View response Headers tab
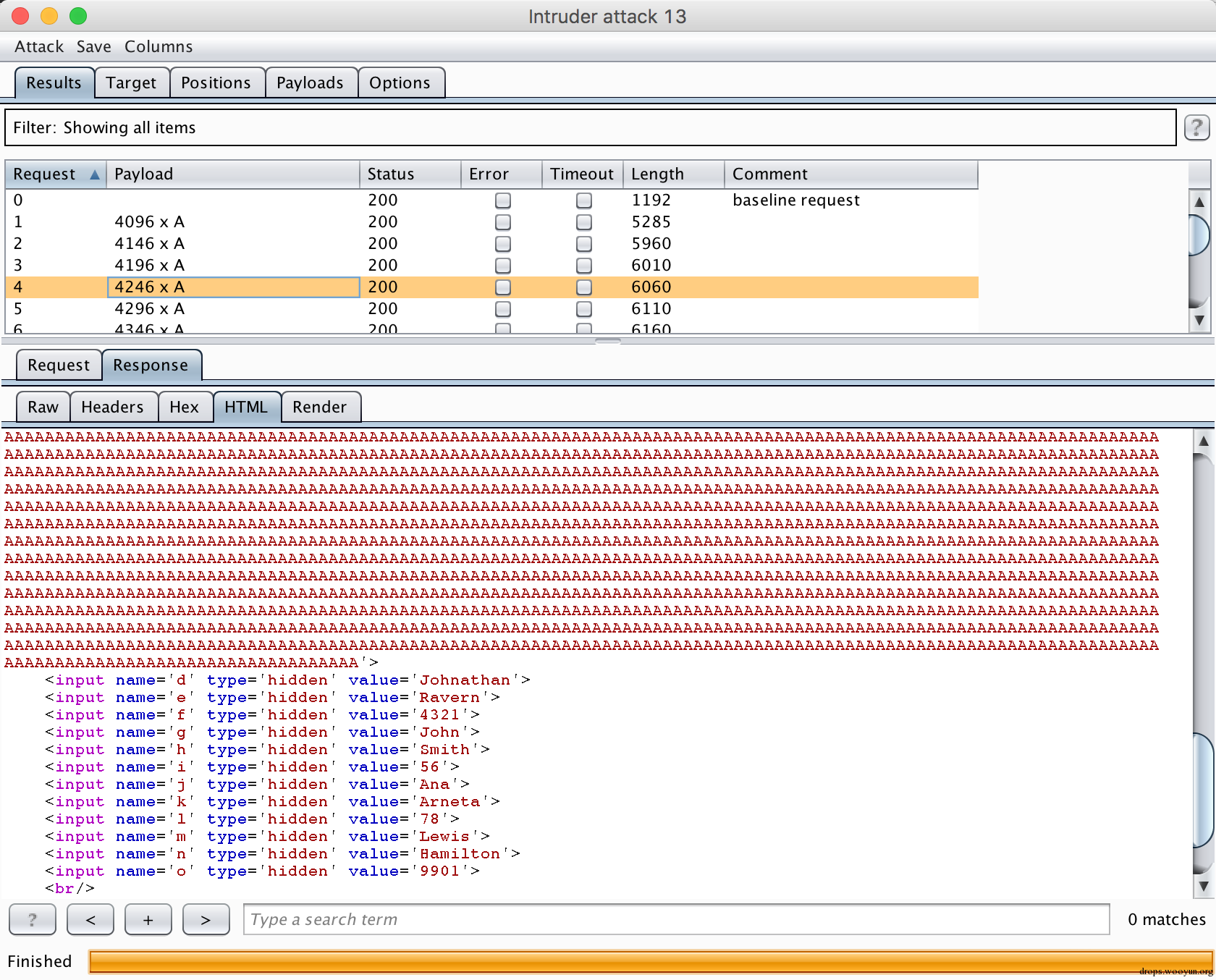This screenshot has height=980, width=1216. coord(113,407)
